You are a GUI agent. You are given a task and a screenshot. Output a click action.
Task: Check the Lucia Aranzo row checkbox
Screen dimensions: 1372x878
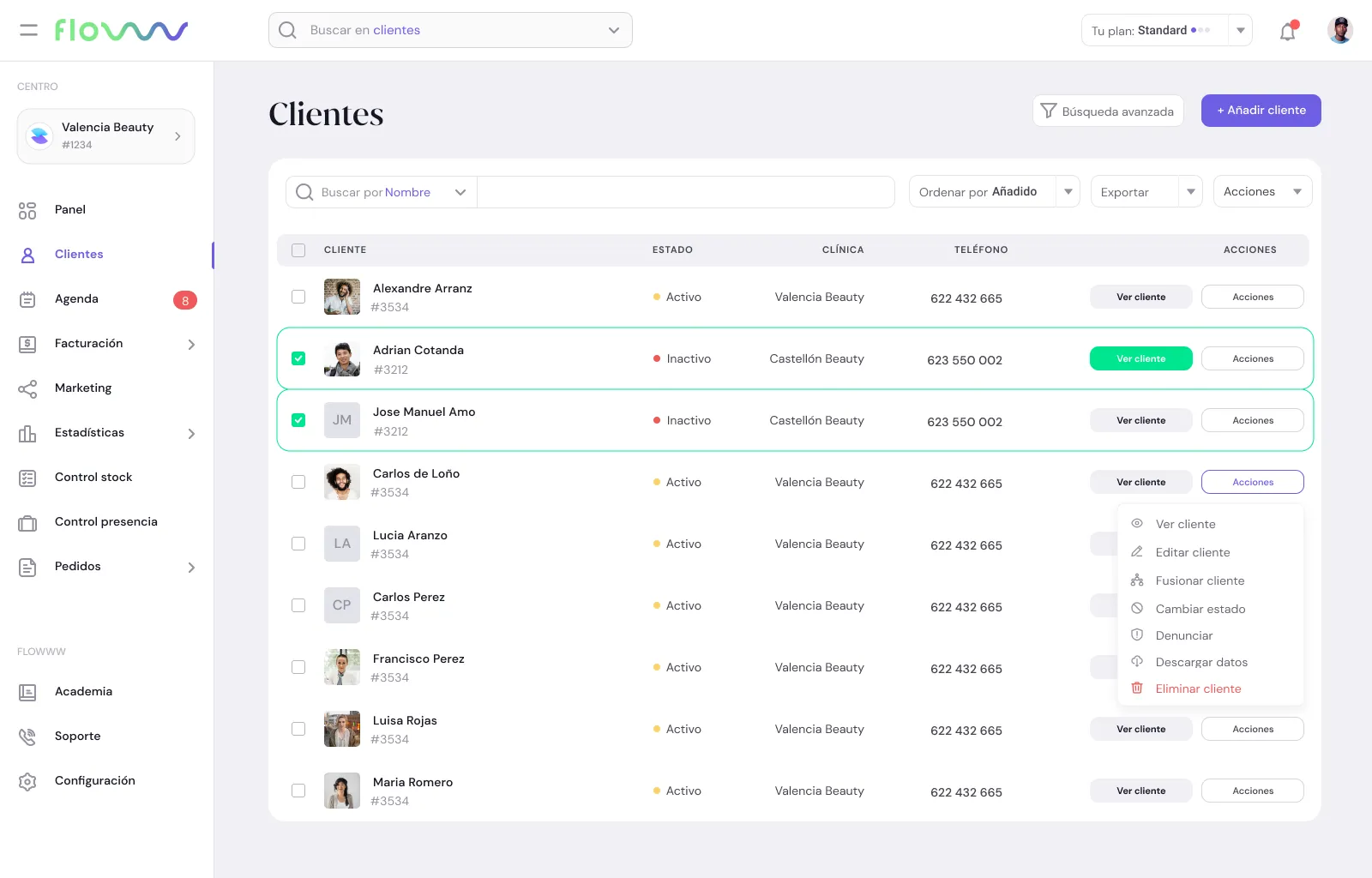[298, 544]
